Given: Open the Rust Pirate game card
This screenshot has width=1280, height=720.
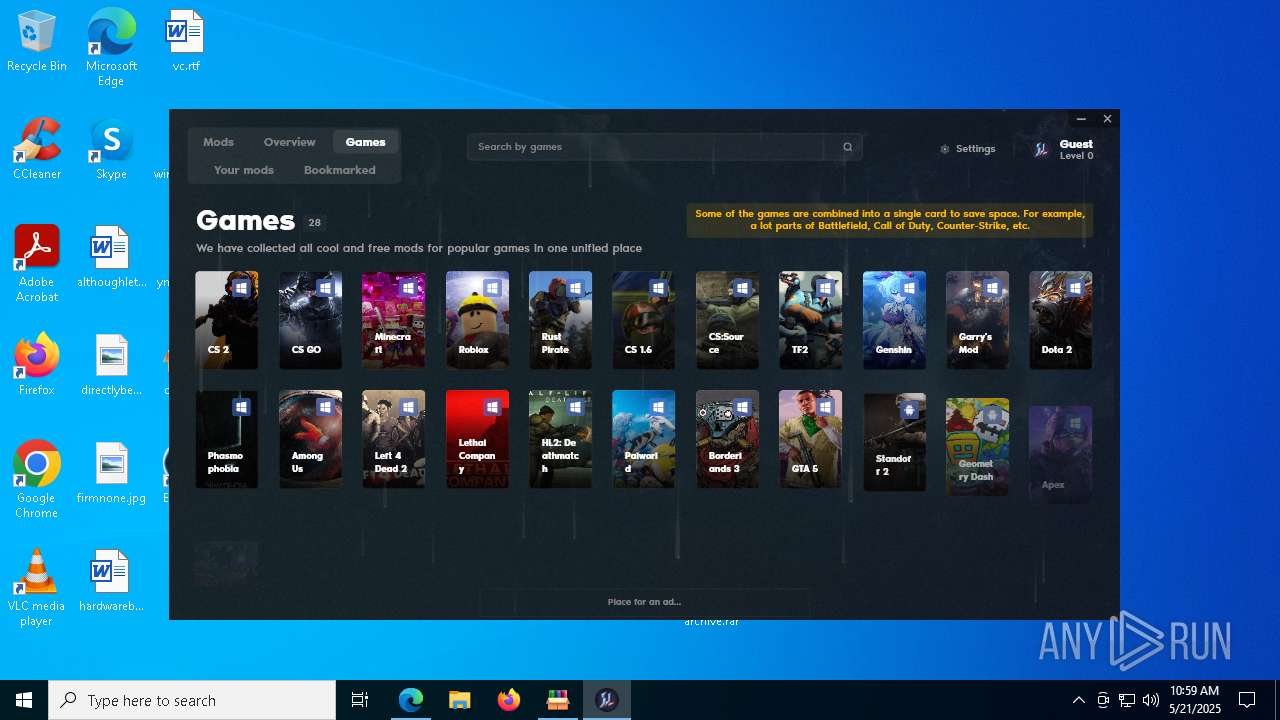Looking at the screenshot, I should coord(560,320).
